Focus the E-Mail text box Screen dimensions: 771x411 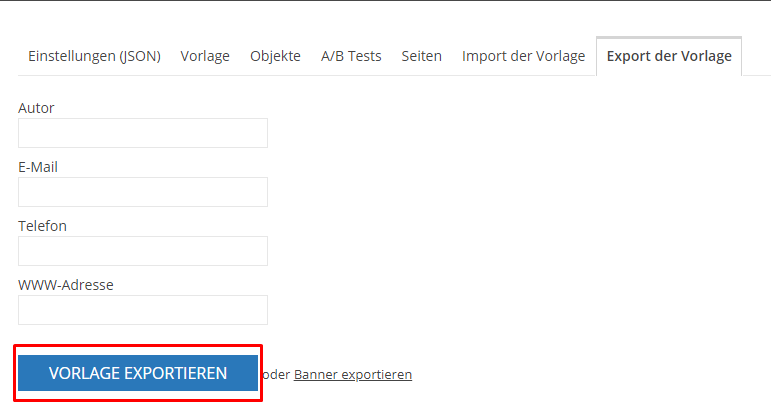(x=143, y=192)
